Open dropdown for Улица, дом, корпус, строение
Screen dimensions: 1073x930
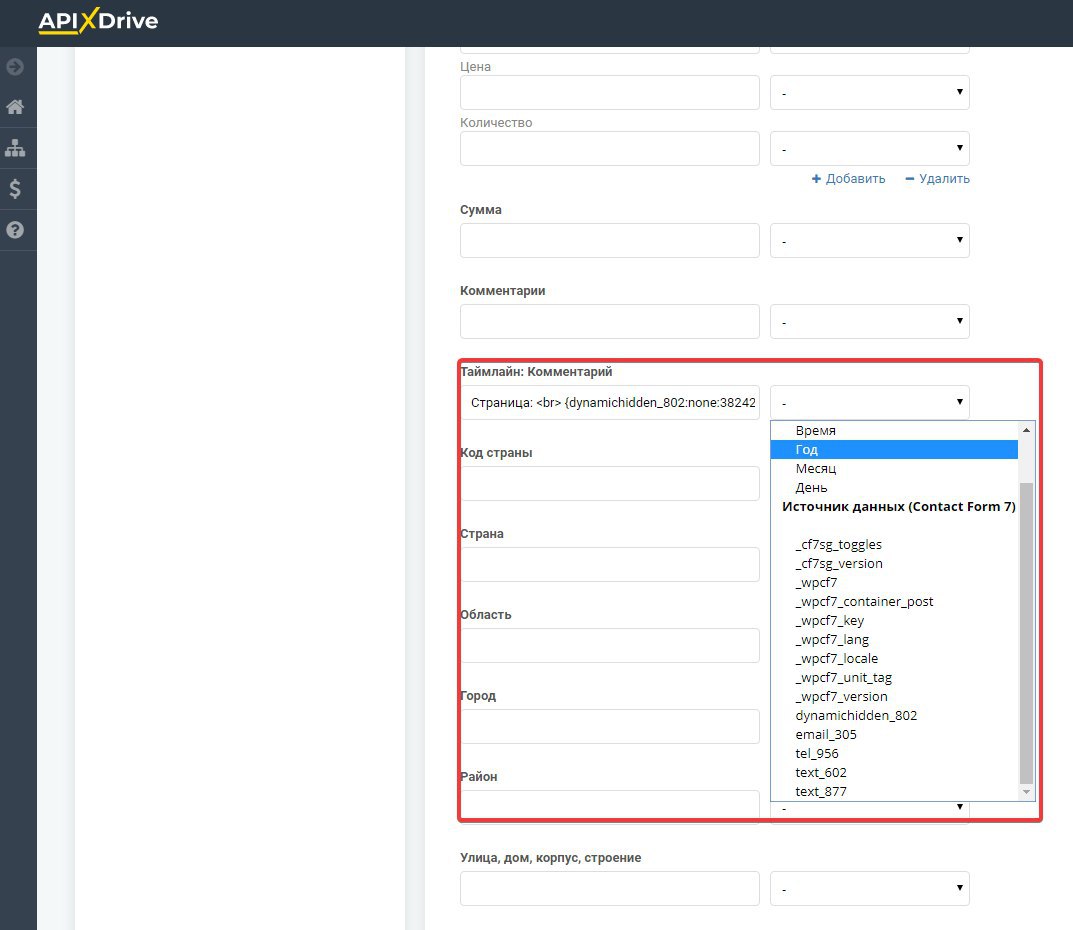point(869,888)
